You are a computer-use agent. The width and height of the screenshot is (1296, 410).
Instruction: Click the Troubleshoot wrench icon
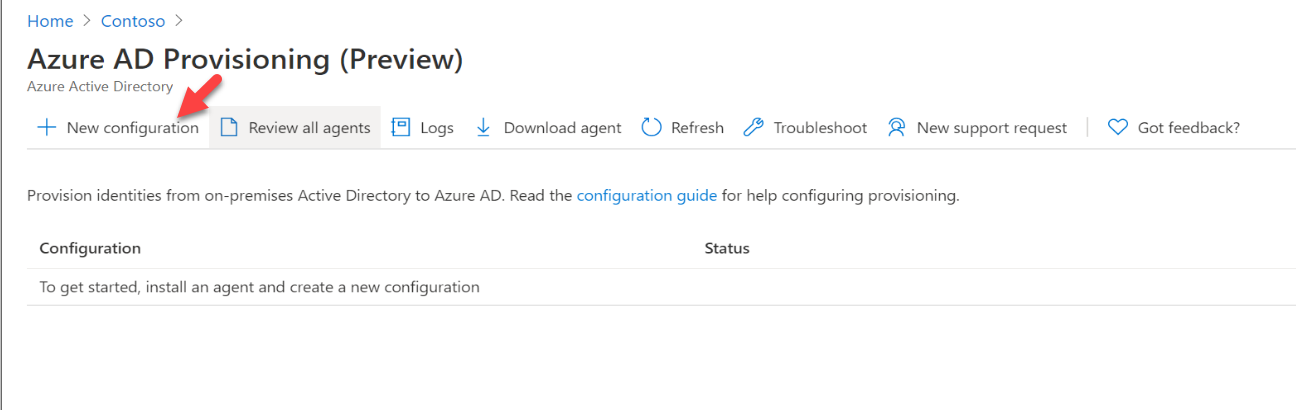coord(754,128)
